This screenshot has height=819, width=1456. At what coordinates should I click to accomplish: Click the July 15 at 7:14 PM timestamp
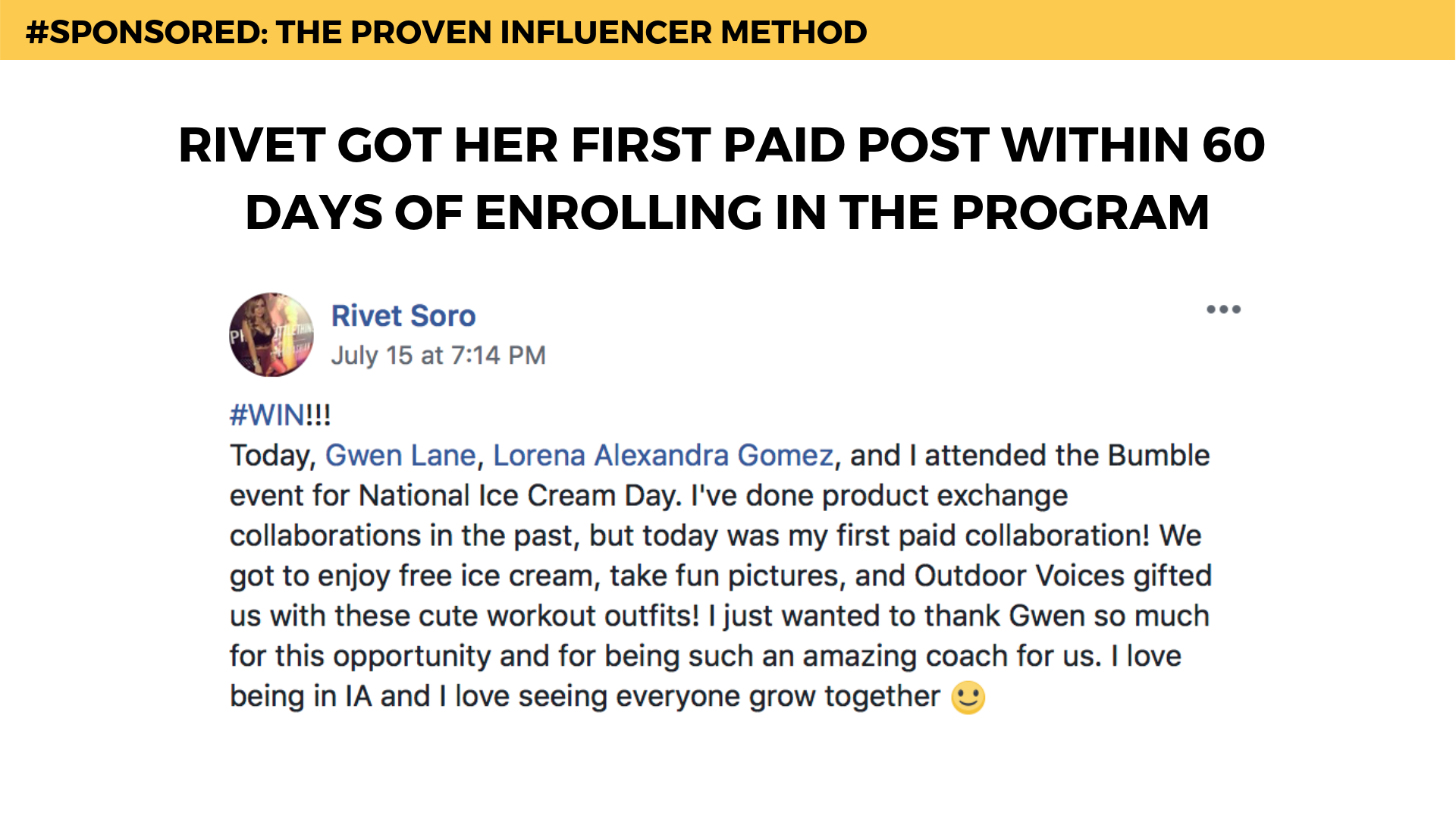coord(438,355)
